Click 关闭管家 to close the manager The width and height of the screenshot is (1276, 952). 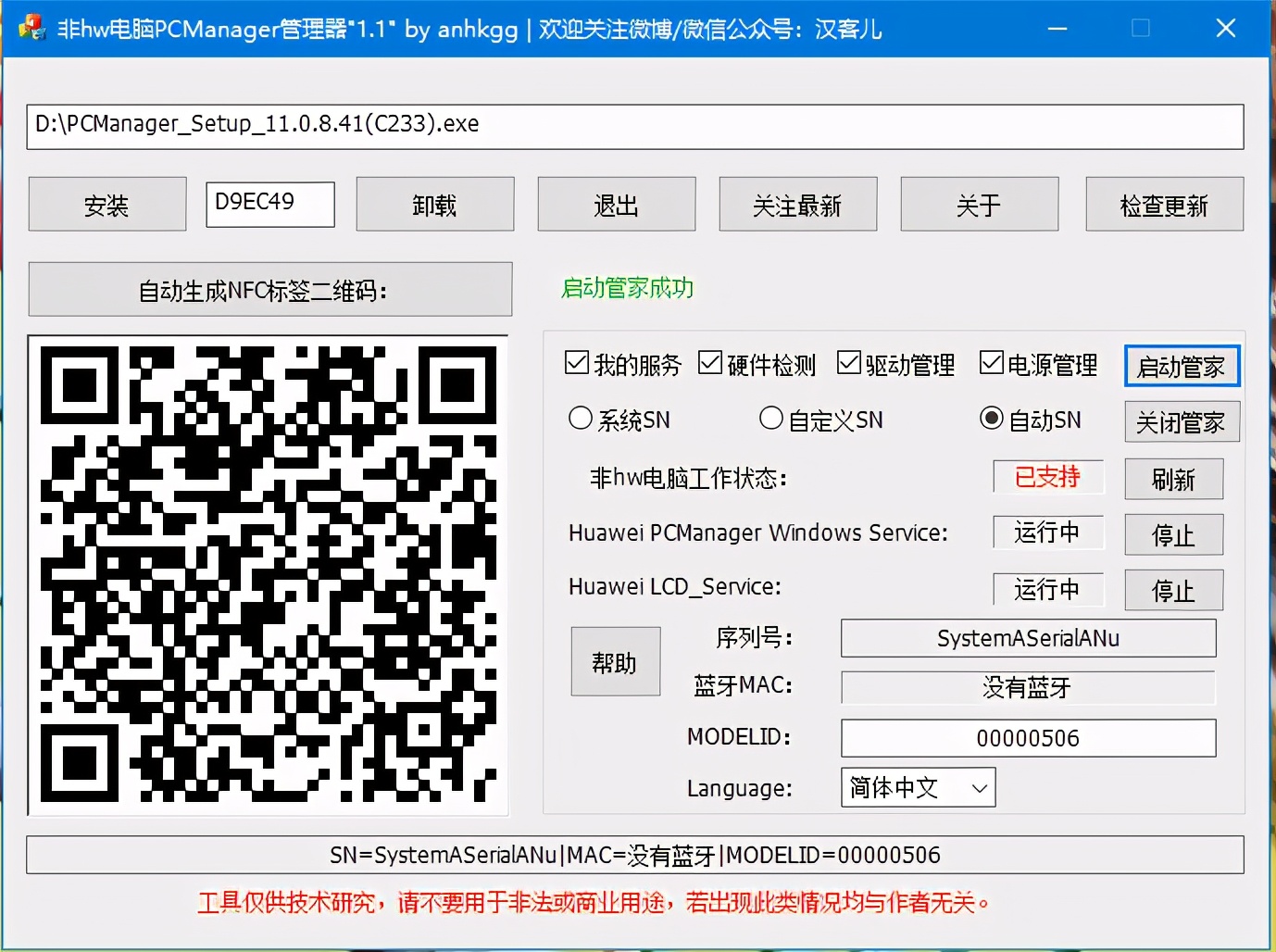click(x=1182, y=421)
